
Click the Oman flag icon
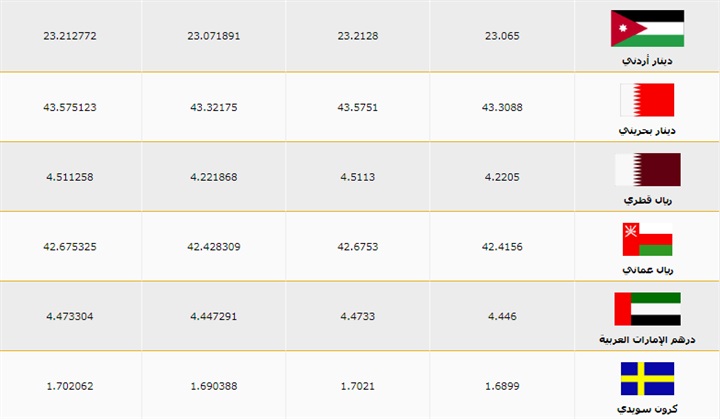click(647, 238)
